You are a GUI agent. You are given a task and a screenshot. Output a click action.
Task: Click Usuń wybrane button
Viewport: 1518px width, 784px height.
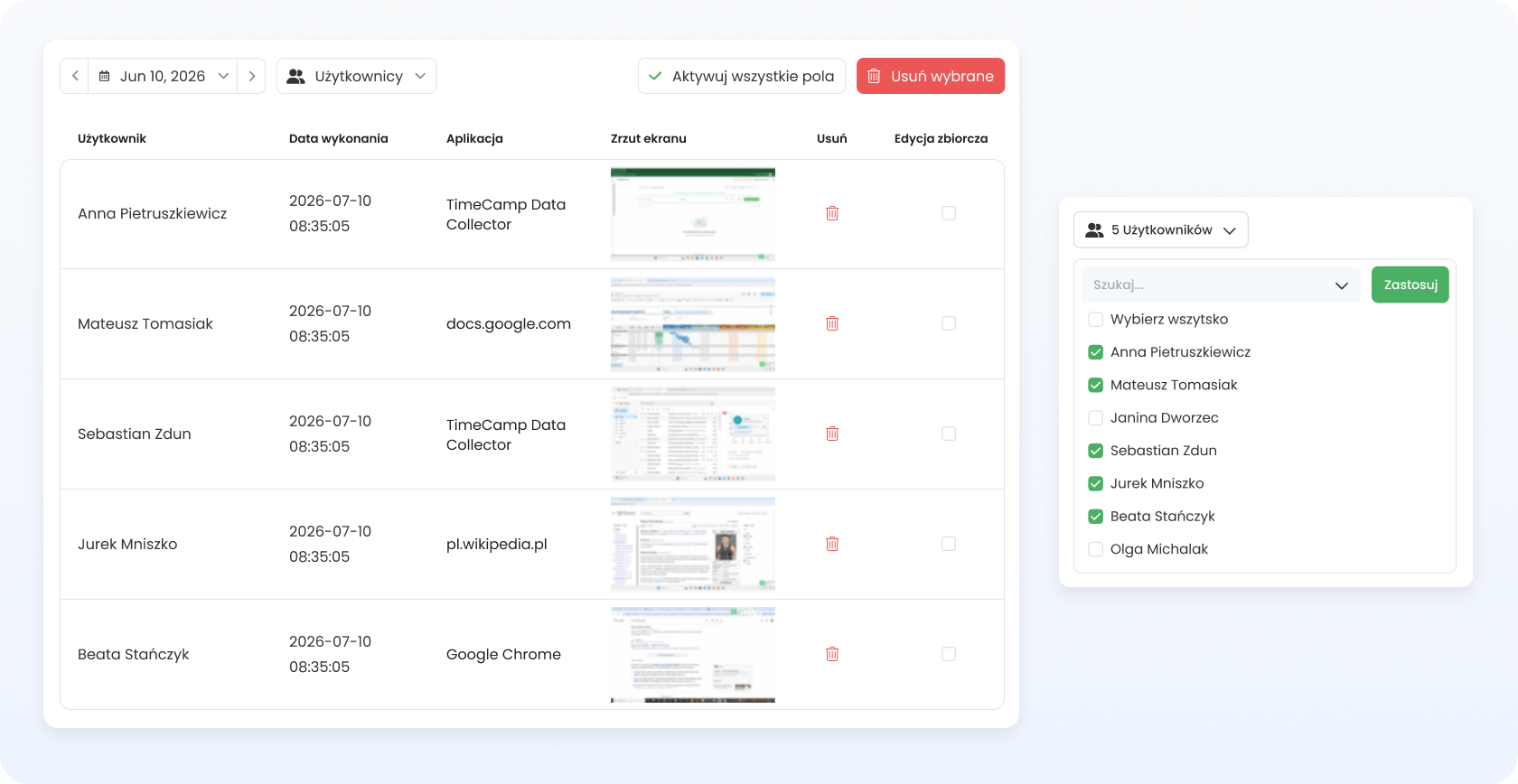tap(931, 76)
